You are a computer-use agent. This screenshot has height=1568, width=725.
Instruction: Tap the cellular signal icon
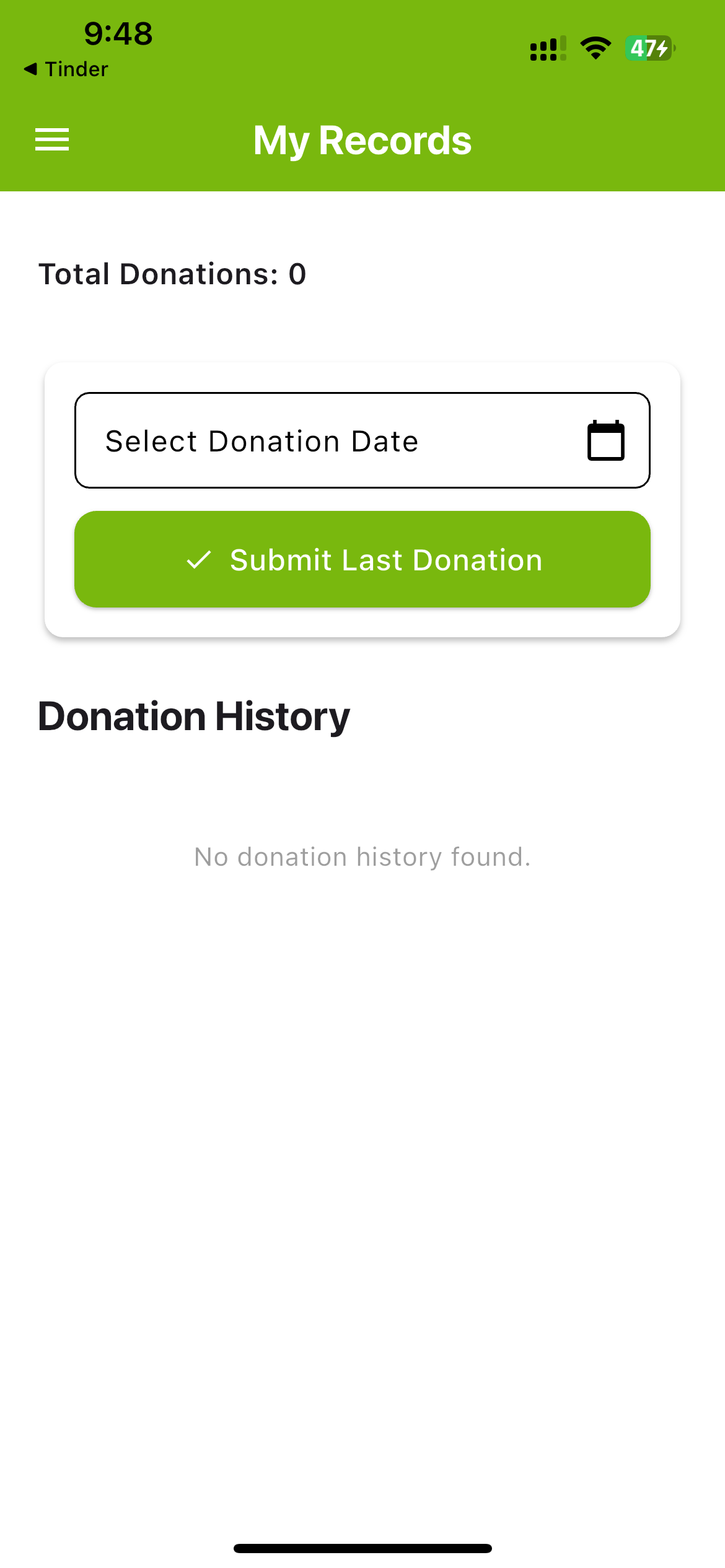(548, 48)
